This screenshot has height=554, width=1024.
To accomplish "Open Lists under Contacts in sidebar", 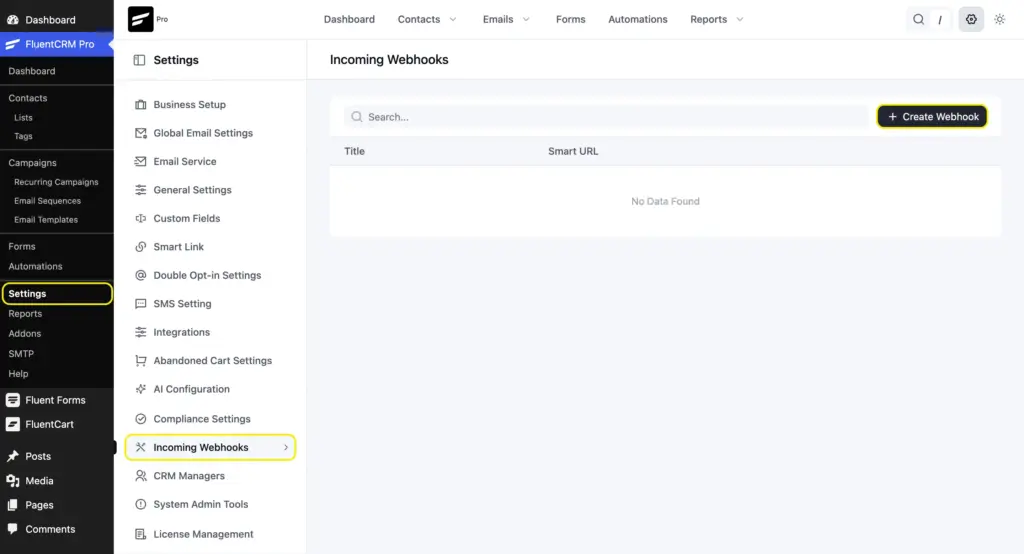I will [23, 118].
